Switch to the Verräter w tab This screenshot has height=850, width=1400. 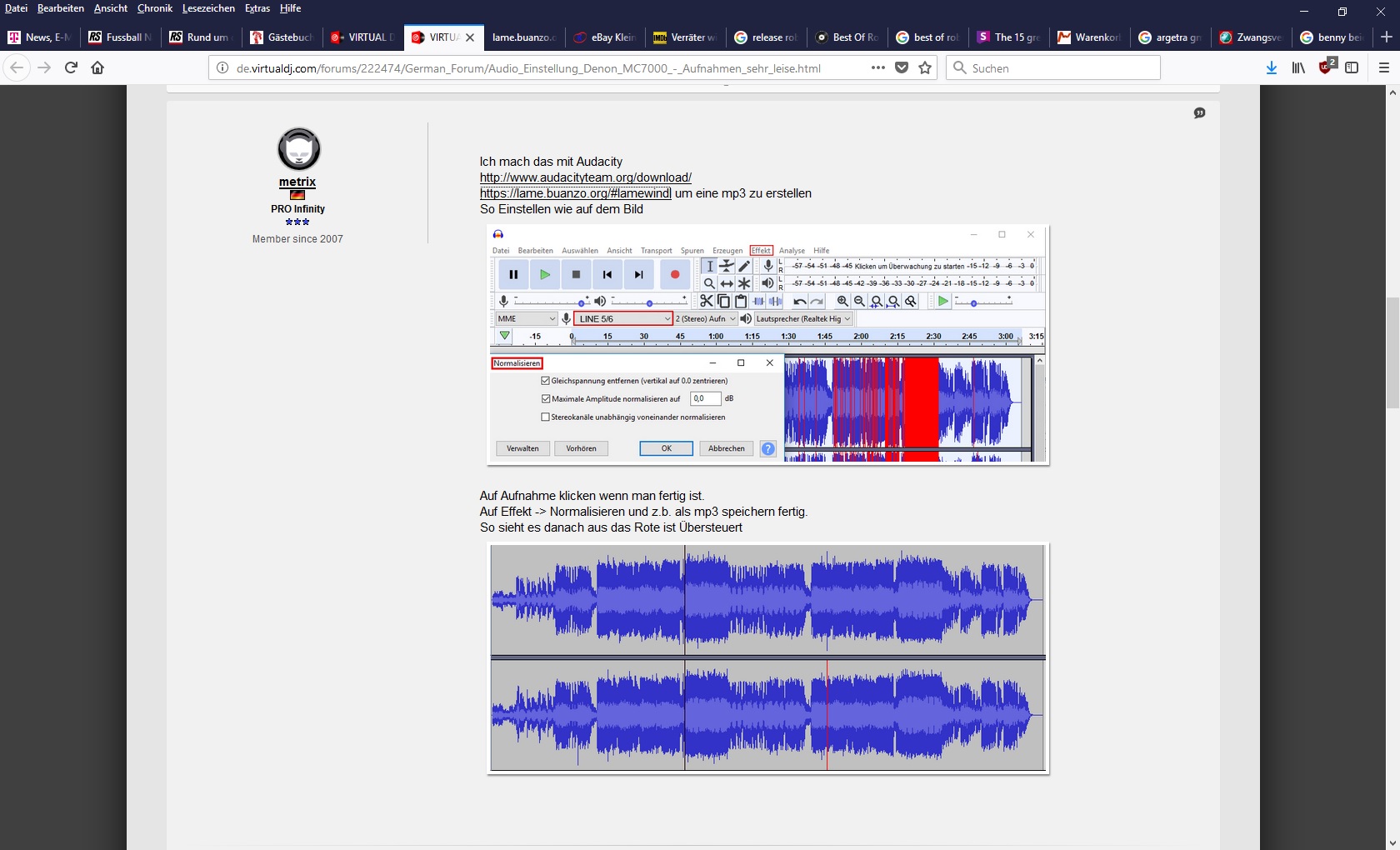point(686,37)
